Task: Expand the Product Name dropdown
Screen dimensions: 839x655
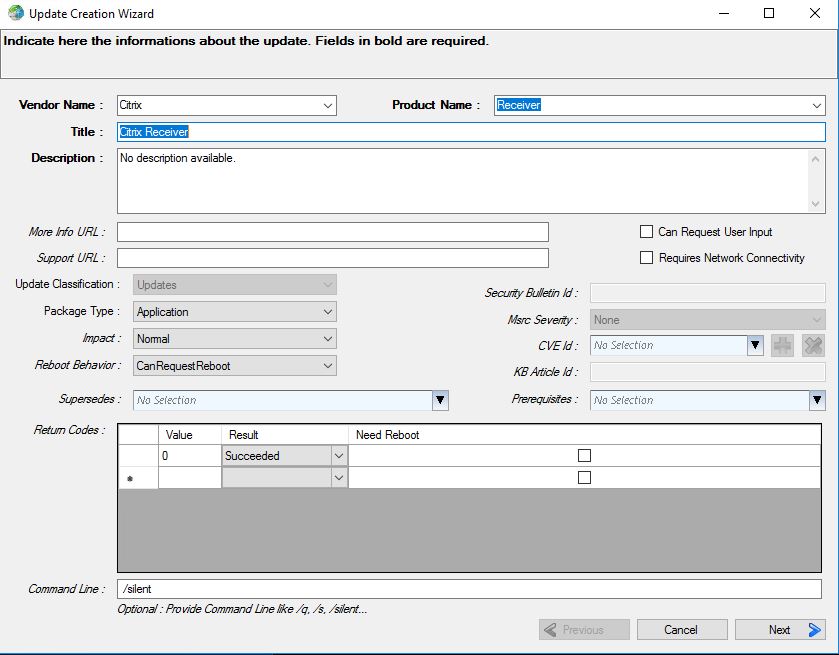Action: [817, 105]
